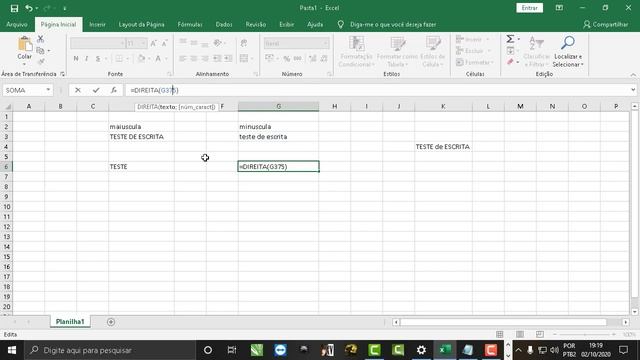Open the Settings gear in taskbar

coord(421,350)
